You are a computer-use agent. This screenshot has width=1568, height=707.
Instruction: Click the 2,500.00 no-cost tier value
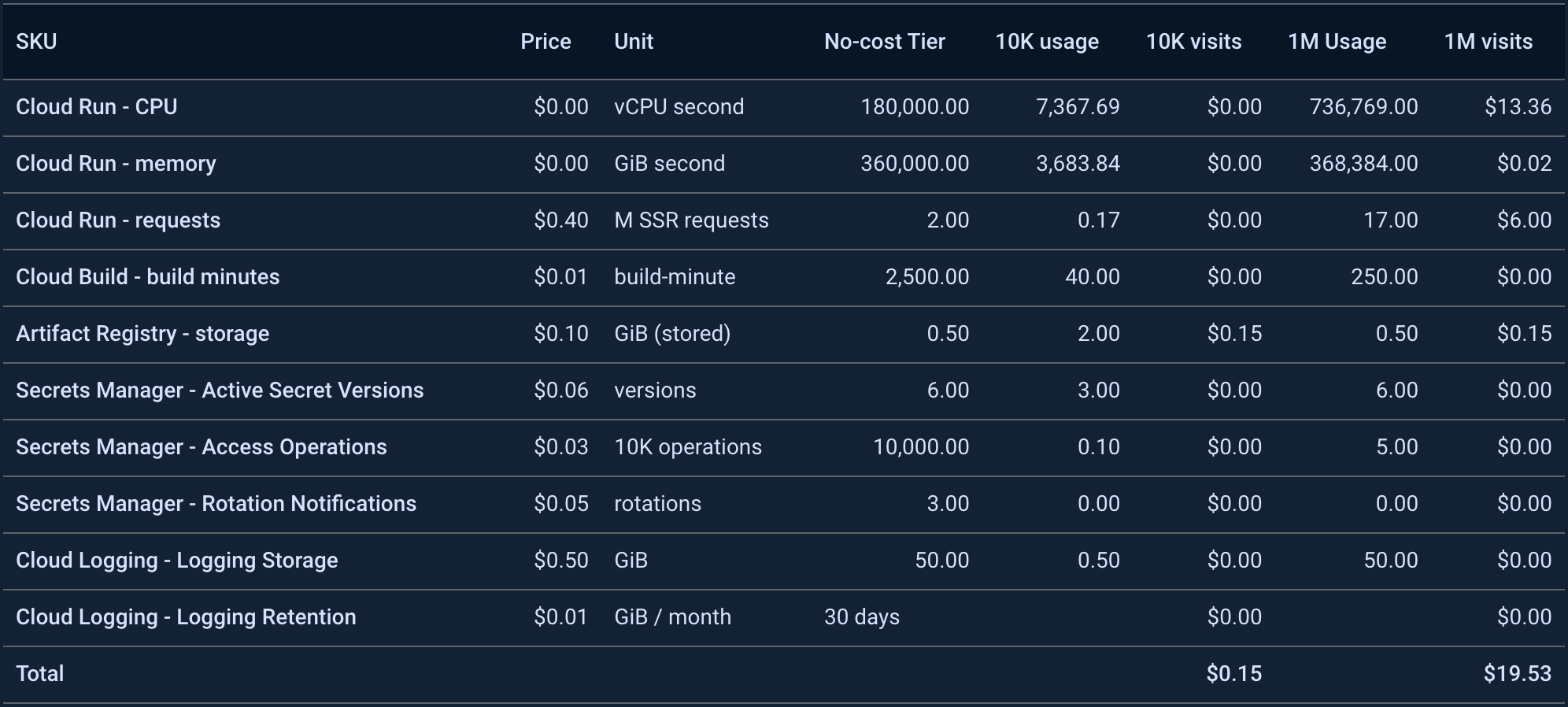928,277
